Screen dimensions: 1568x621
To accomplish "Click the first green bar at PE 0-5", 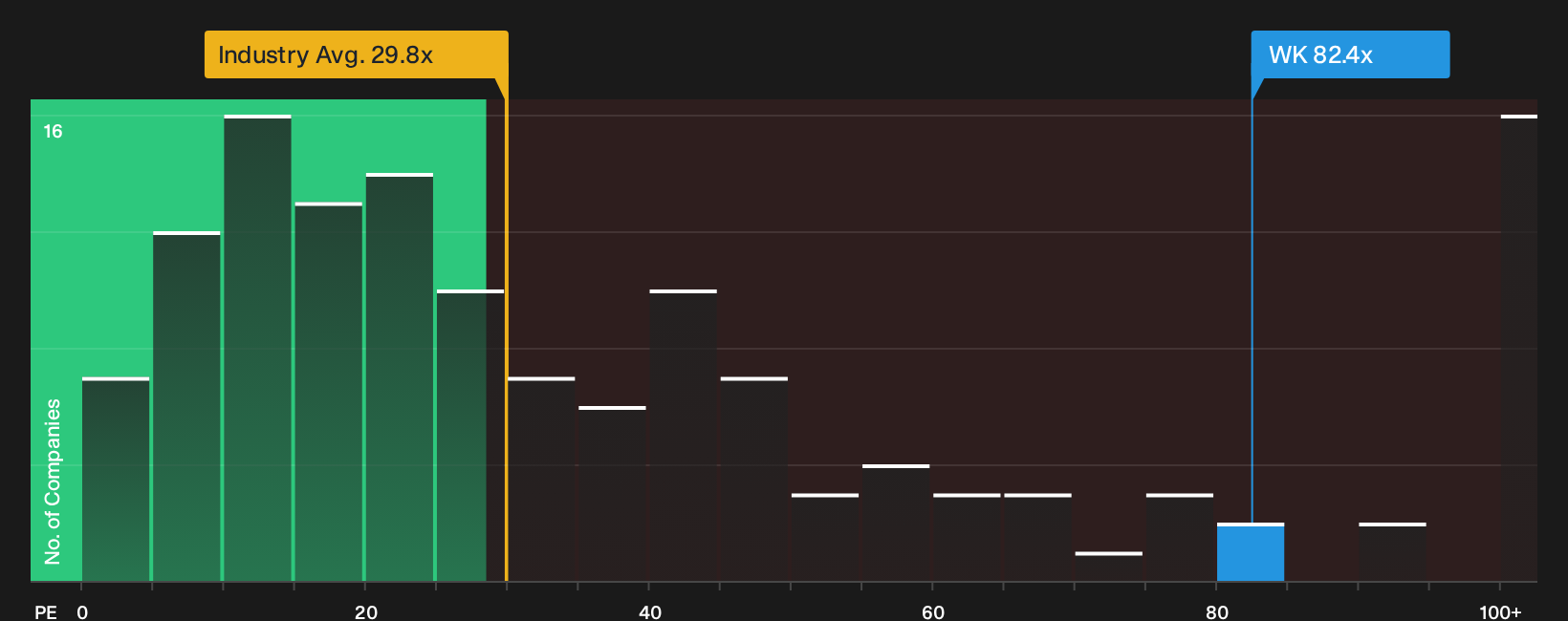I will coord(116,479).
